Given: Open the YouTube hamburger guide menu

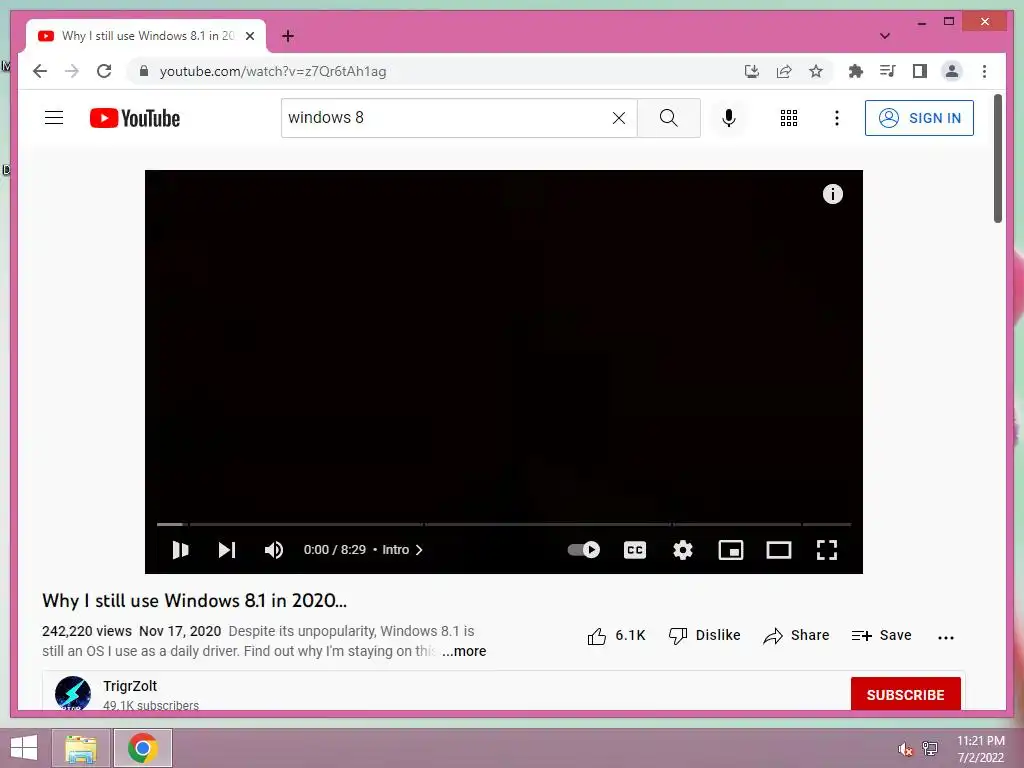Looking at the screenshot, I should pyautogui.click(x=54, y=118).
